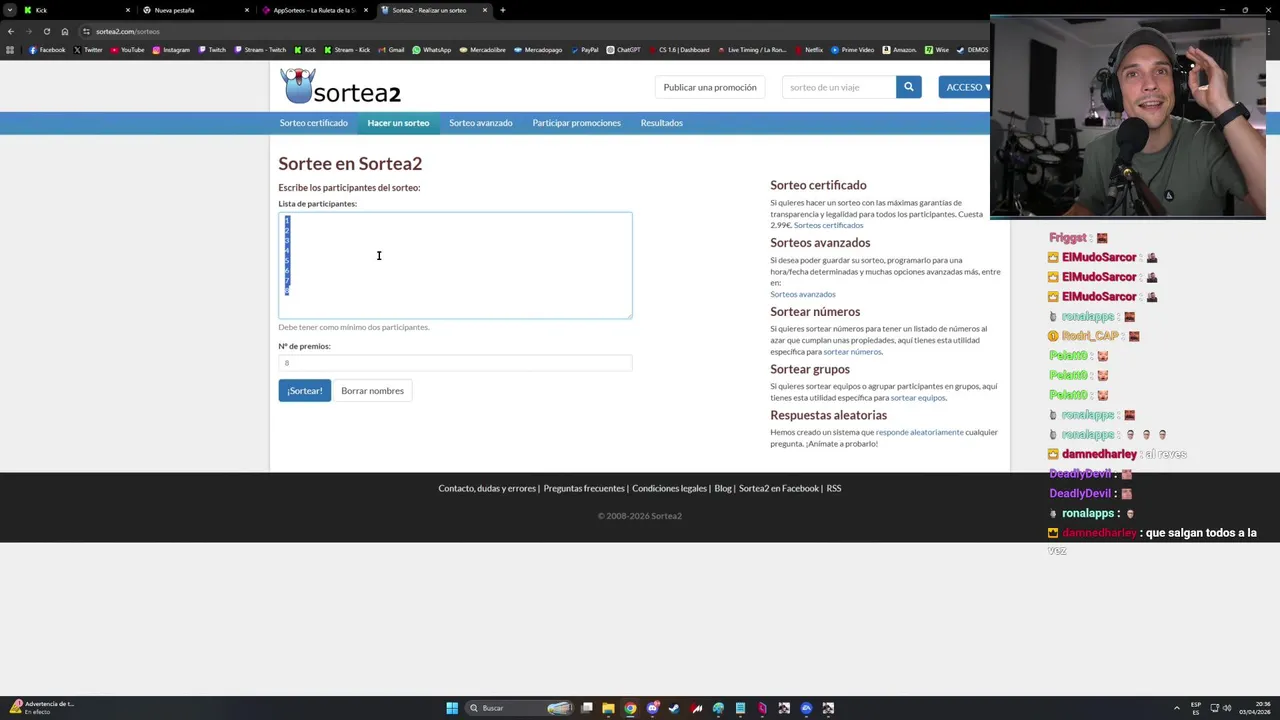This screenshot has width=1280, height=720.
Task: Follow the sortear equipos link
Action: [x=918, y=397]
